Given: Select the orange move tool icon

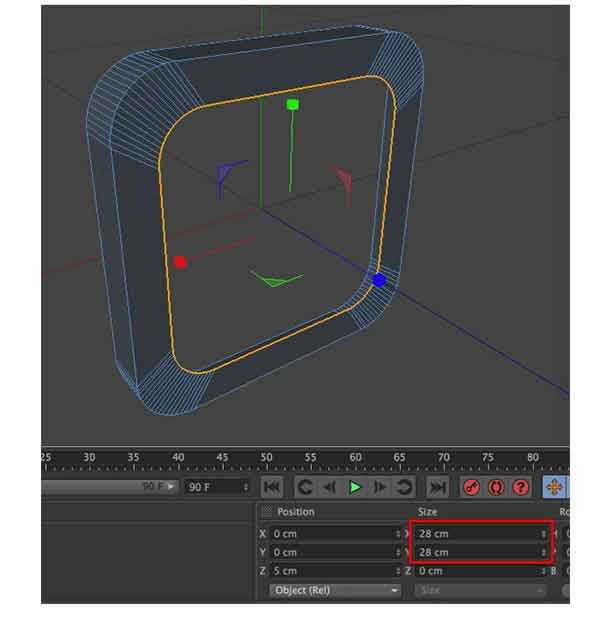Looking at the screenshot, I should coord(554,487).
